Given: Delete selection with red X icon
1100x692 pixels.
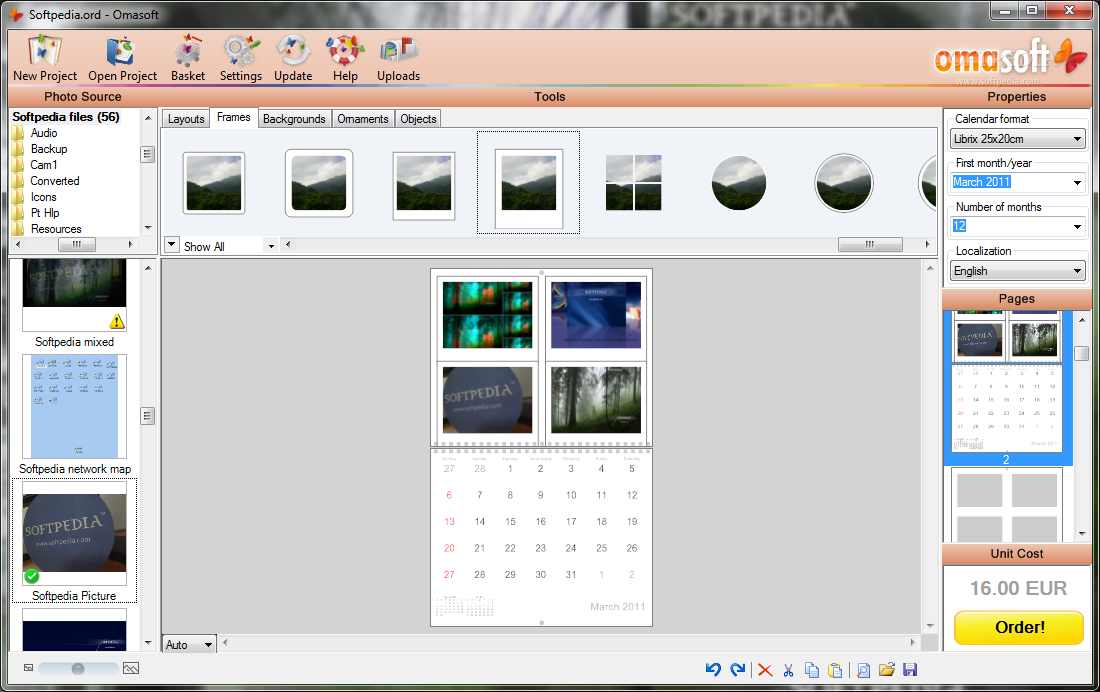Looking at the screenshot, I should coord(765,670).
